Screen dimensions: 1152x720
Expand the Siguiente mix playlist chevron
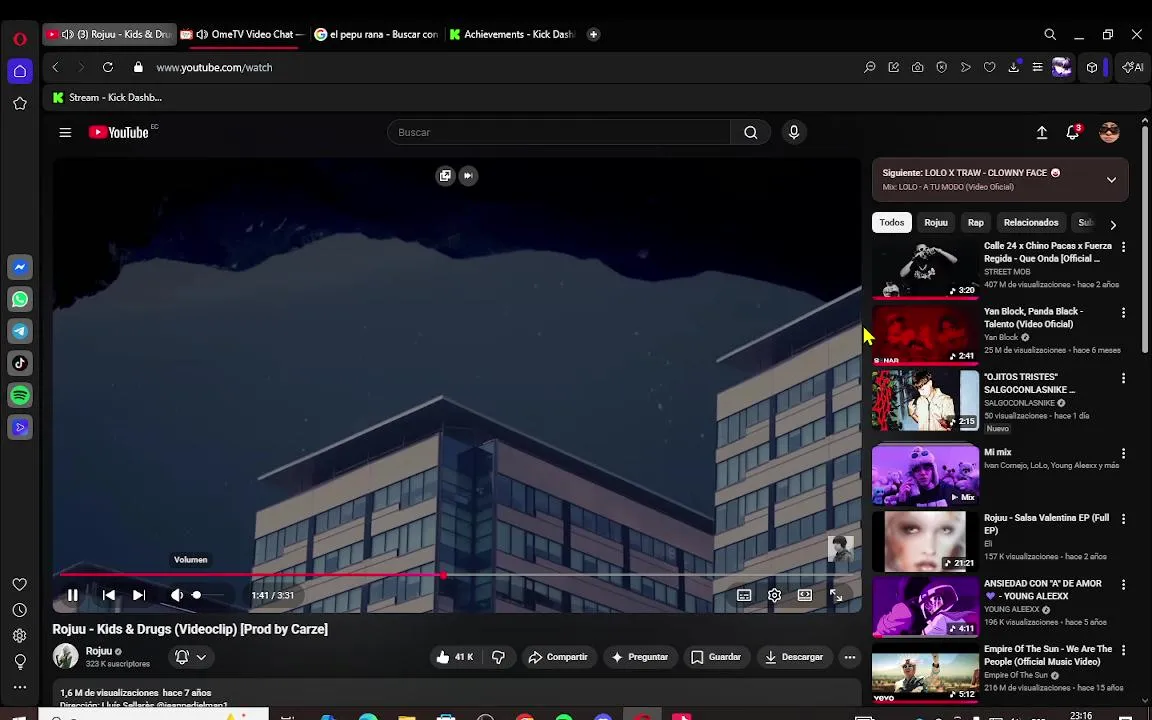click(x=1112, y=180)
